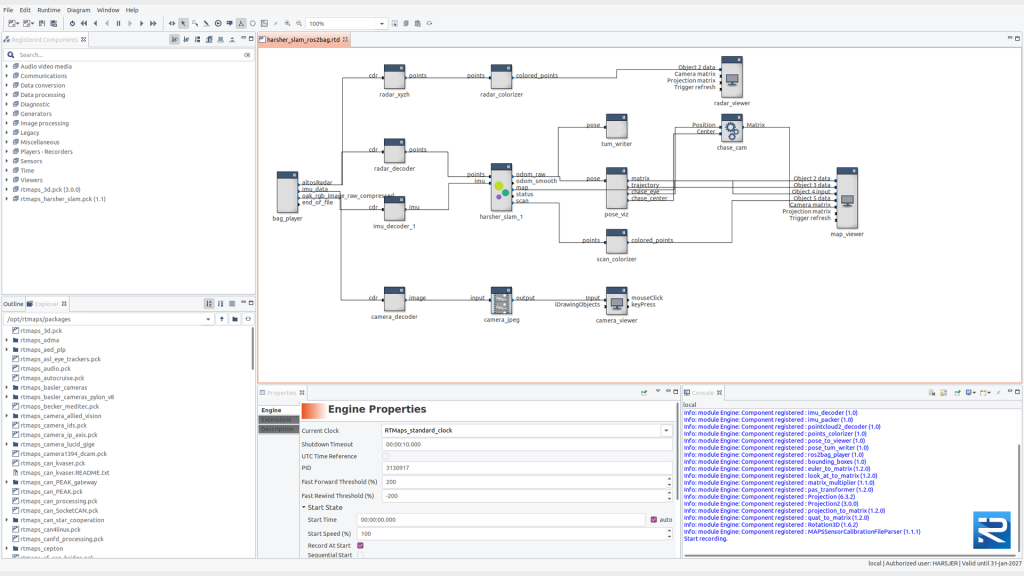Click the Shutdown Timeout input field
The image size is (1024, 576).
point(526,444)
